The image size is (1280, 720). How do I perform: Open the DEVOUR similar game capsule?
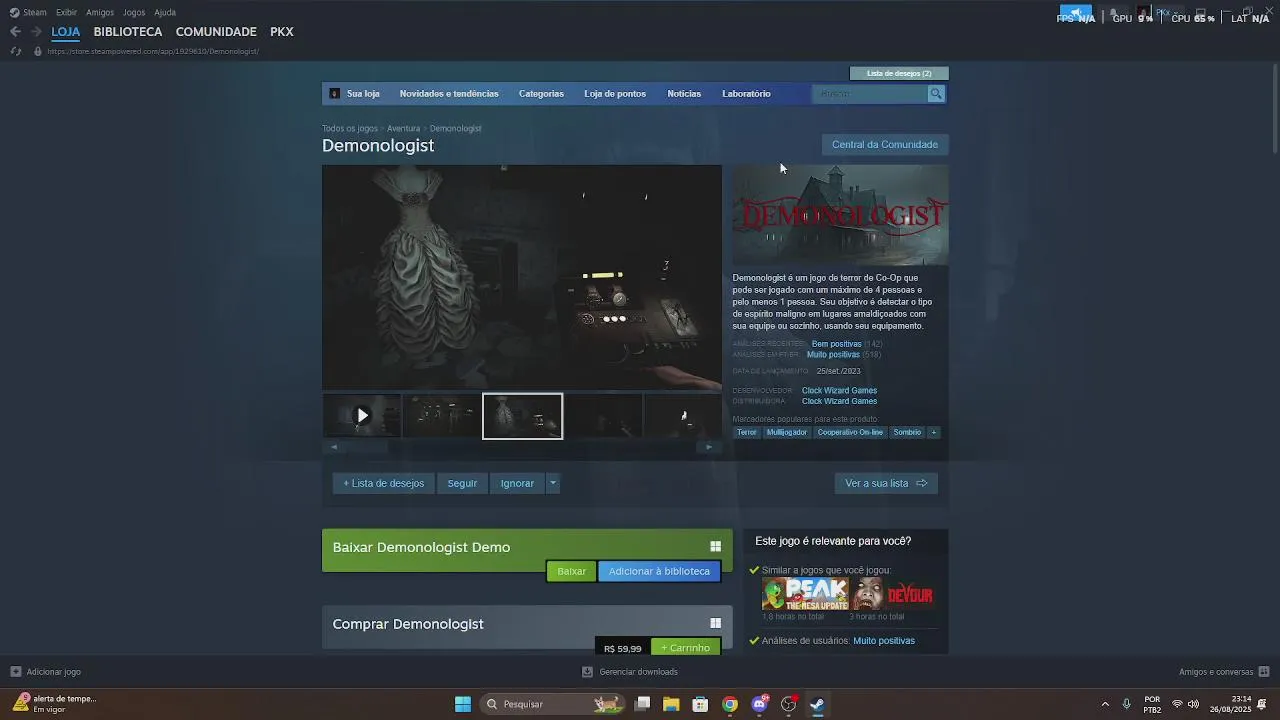click(892, 594)
